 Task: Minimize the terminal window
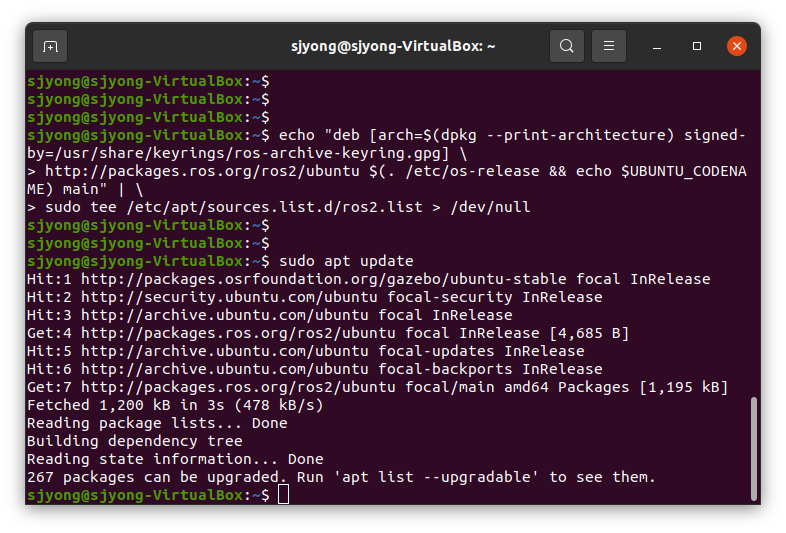click(x=657, y=46)
